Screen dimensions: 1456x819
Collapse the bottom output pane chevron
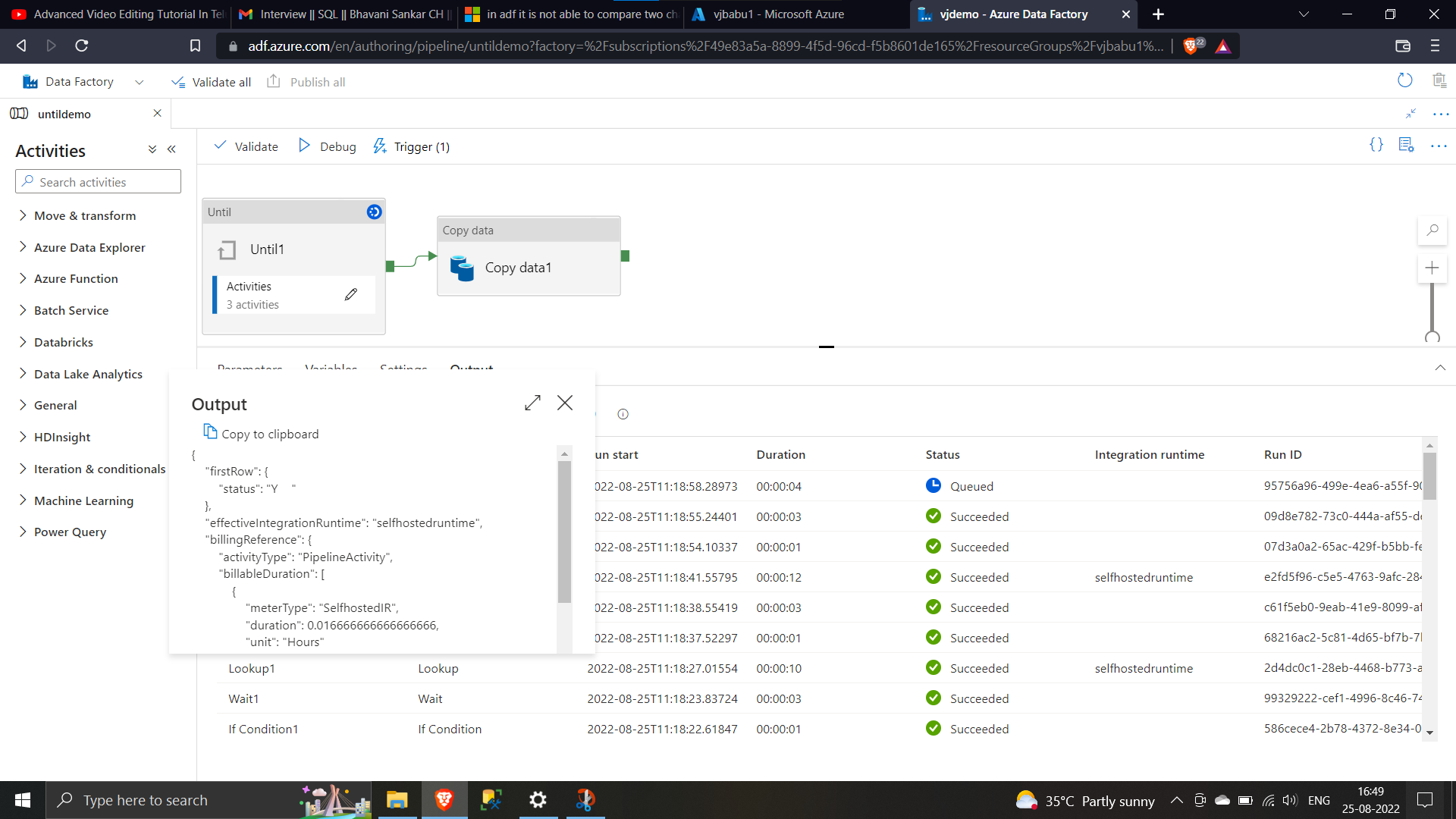point(1440,368)
